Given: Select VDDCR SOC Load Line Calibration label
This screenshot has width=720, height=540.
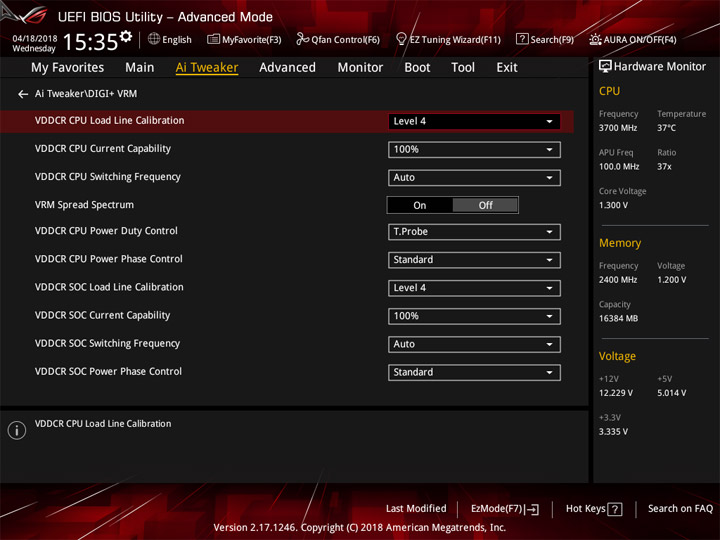Looking at the screenshot, I should coord(109,287).
